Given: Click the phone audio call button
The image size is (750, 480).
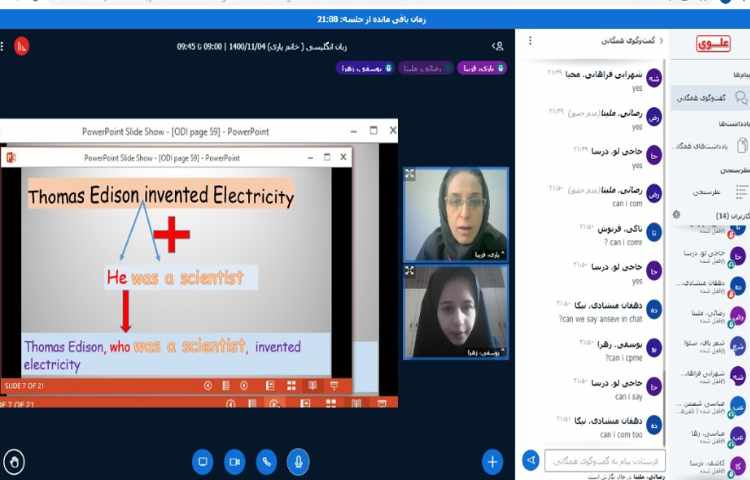Looking at the screenshot, I should point(266,461).
